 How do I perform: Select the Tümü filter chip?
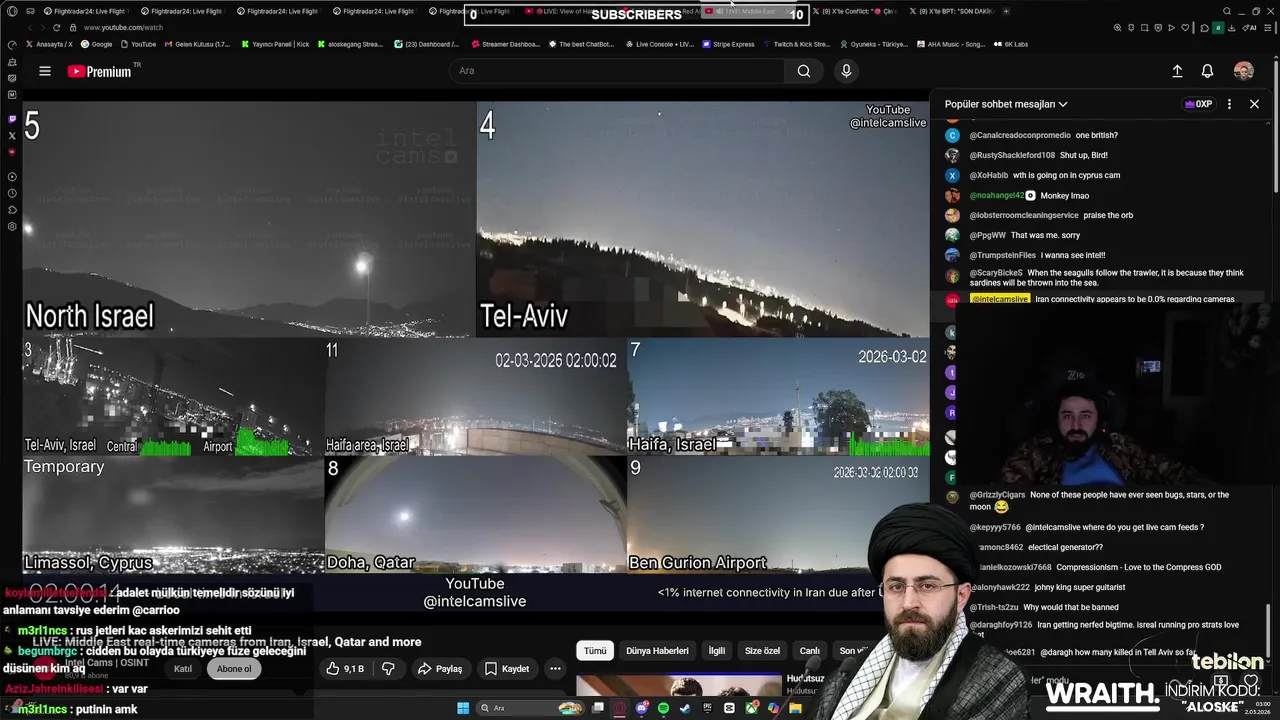pyautogui.click(x=595, y=650)
